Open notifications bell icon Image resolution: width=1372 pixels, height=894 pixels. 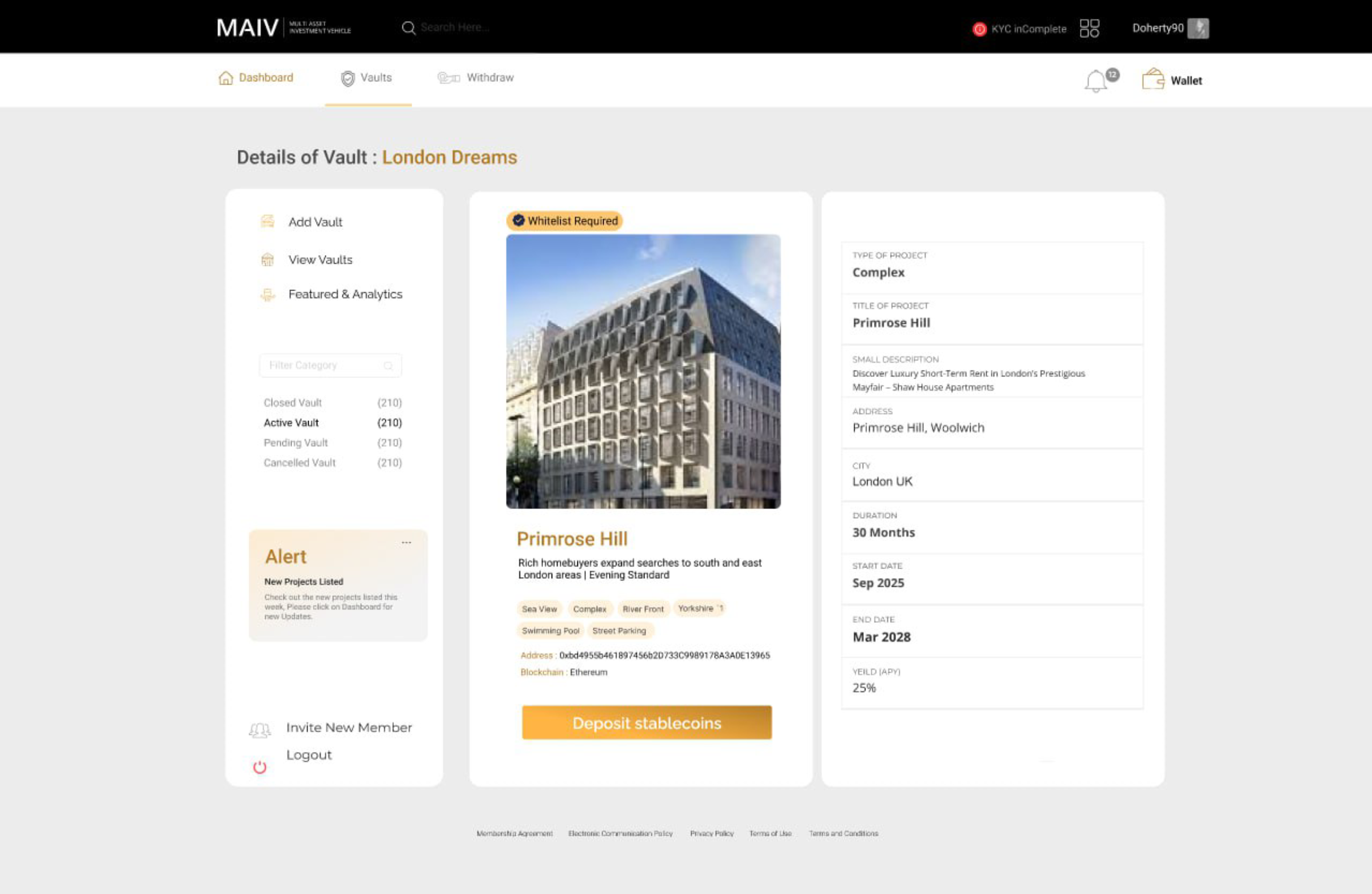[x=1095, y=81]
